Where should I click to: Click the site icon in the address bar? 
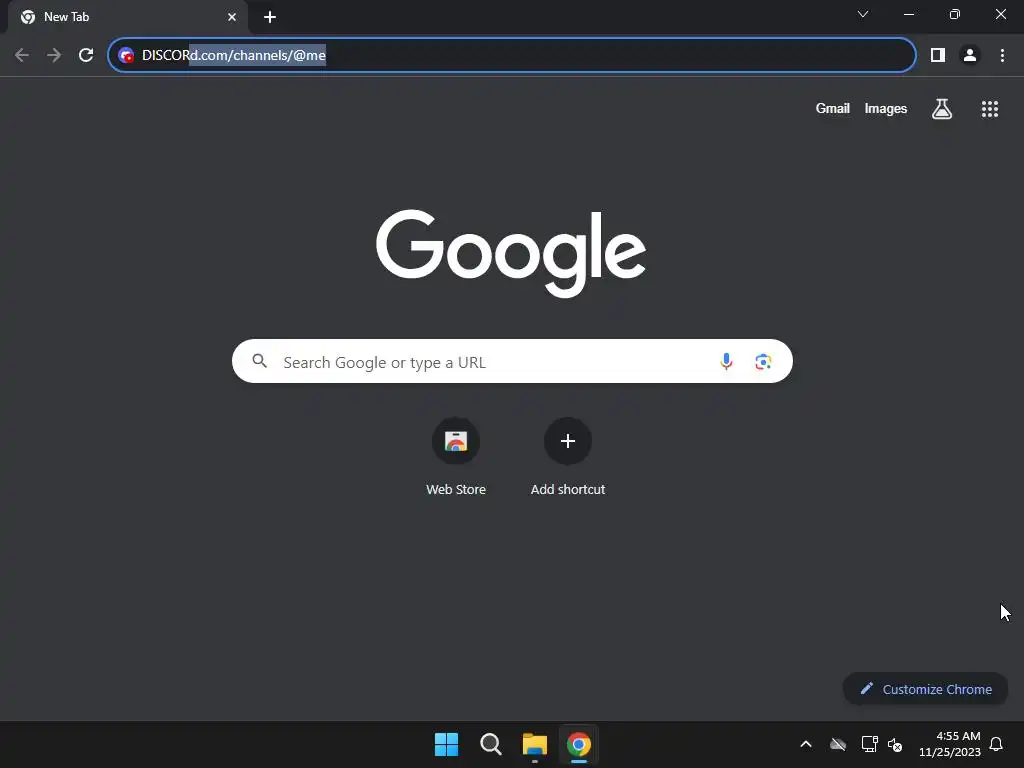click(126, 56)
